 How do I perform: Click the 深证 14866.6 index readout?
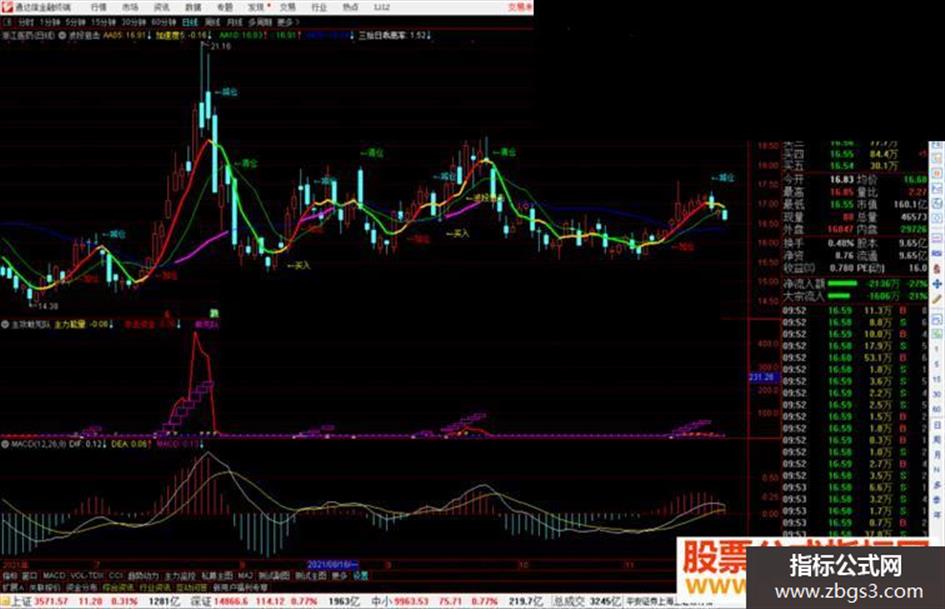pos(221,601)
